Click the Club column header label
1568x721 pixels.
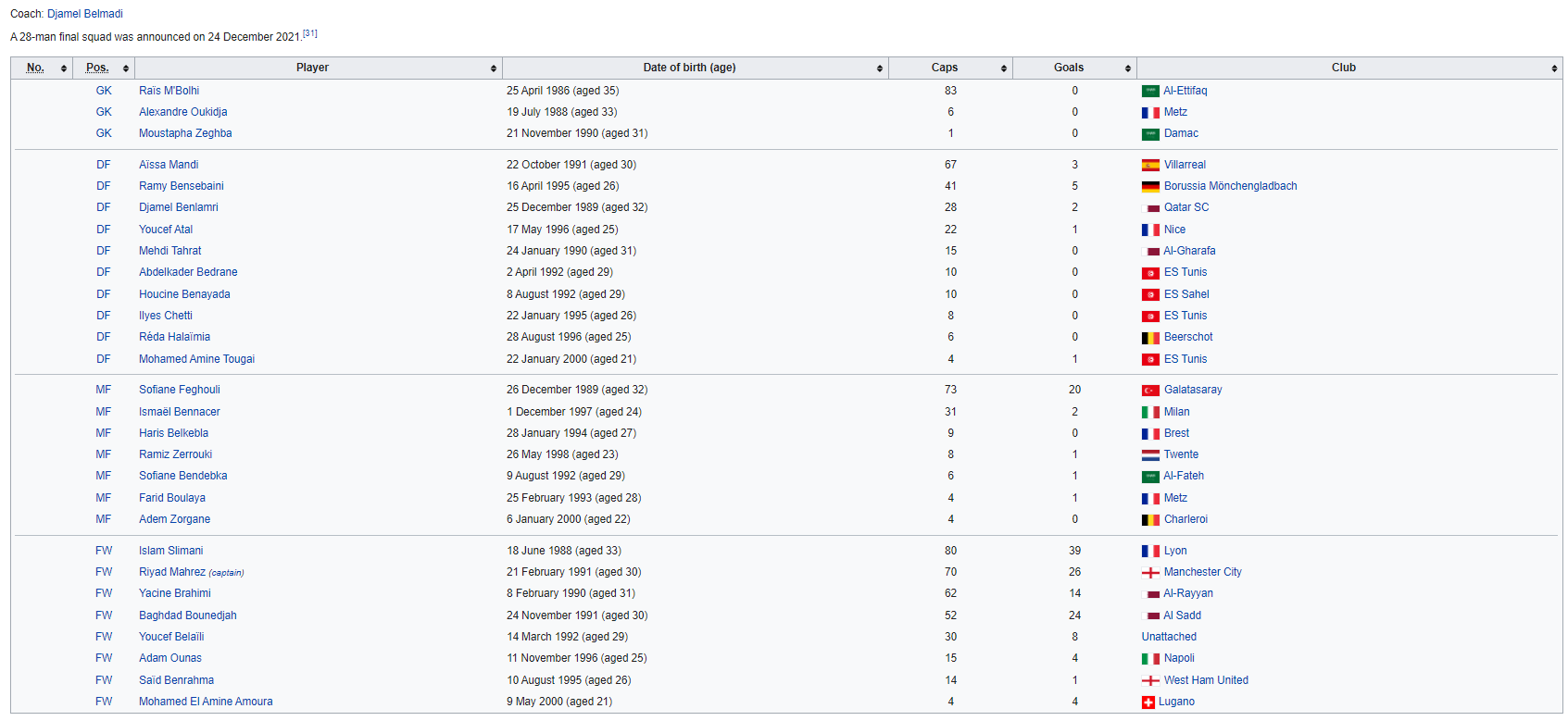tap(1344, 68)
